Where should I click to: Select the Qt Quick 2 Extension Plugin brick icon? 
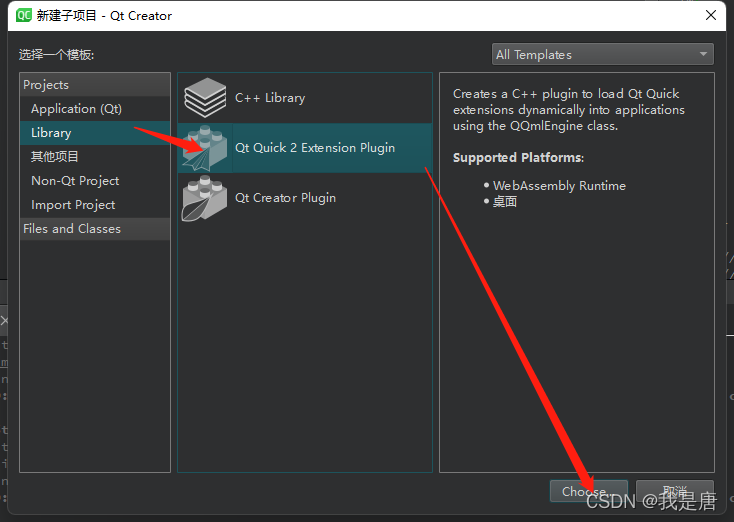205,148
